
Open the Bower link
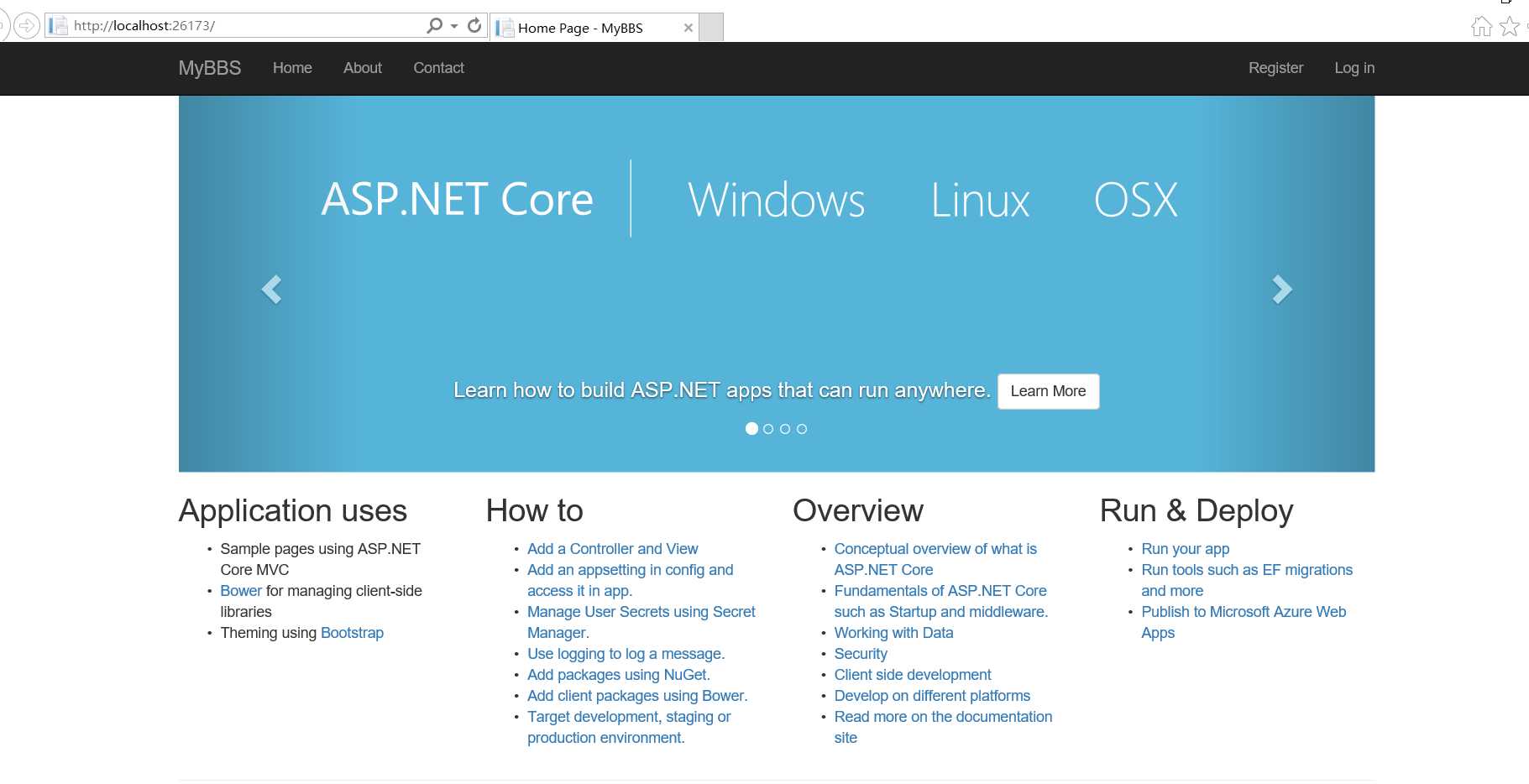tap(241, 591)
